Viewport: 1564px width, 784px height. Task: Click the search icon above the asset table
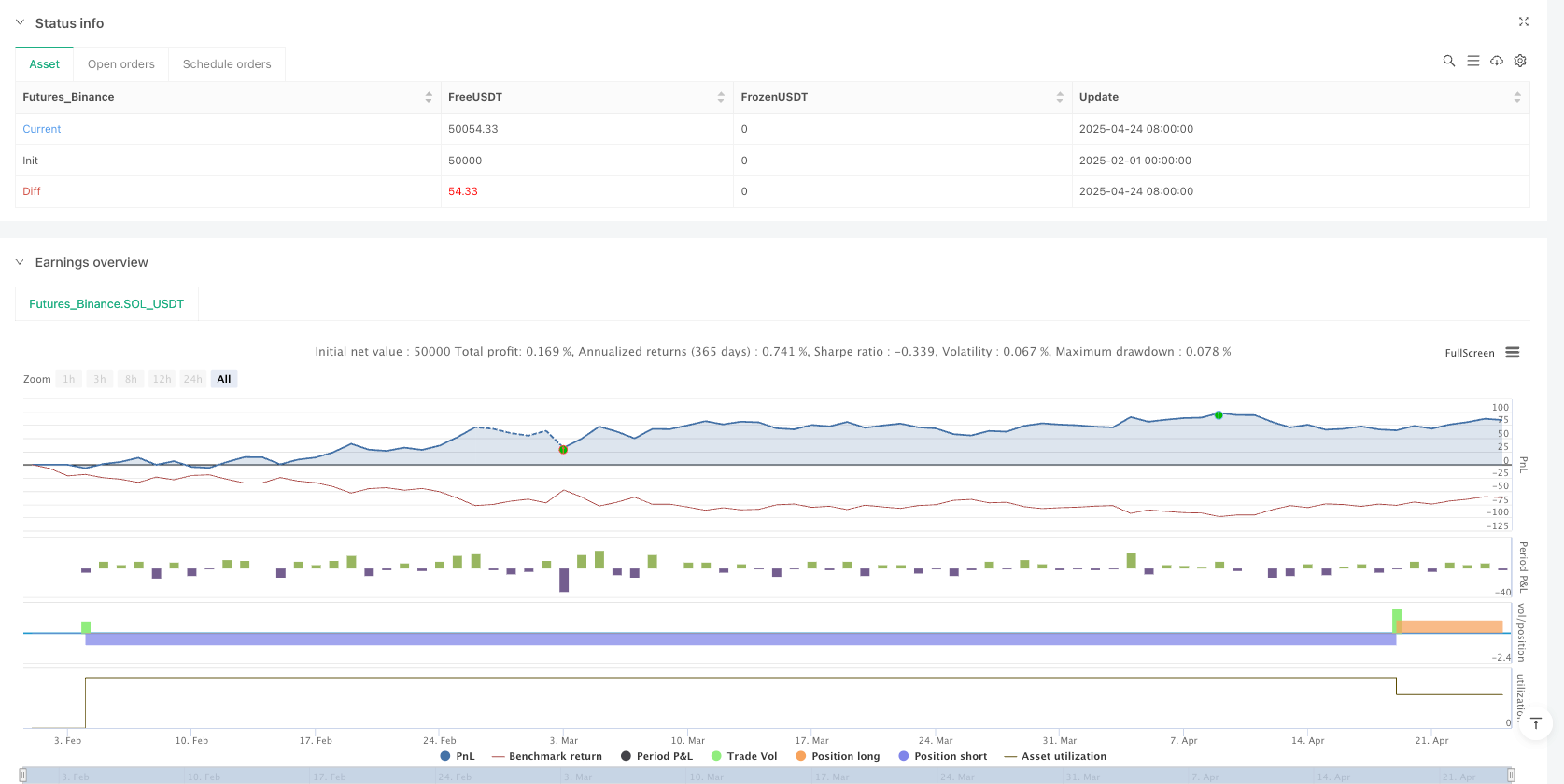(x=1449, y=61)
